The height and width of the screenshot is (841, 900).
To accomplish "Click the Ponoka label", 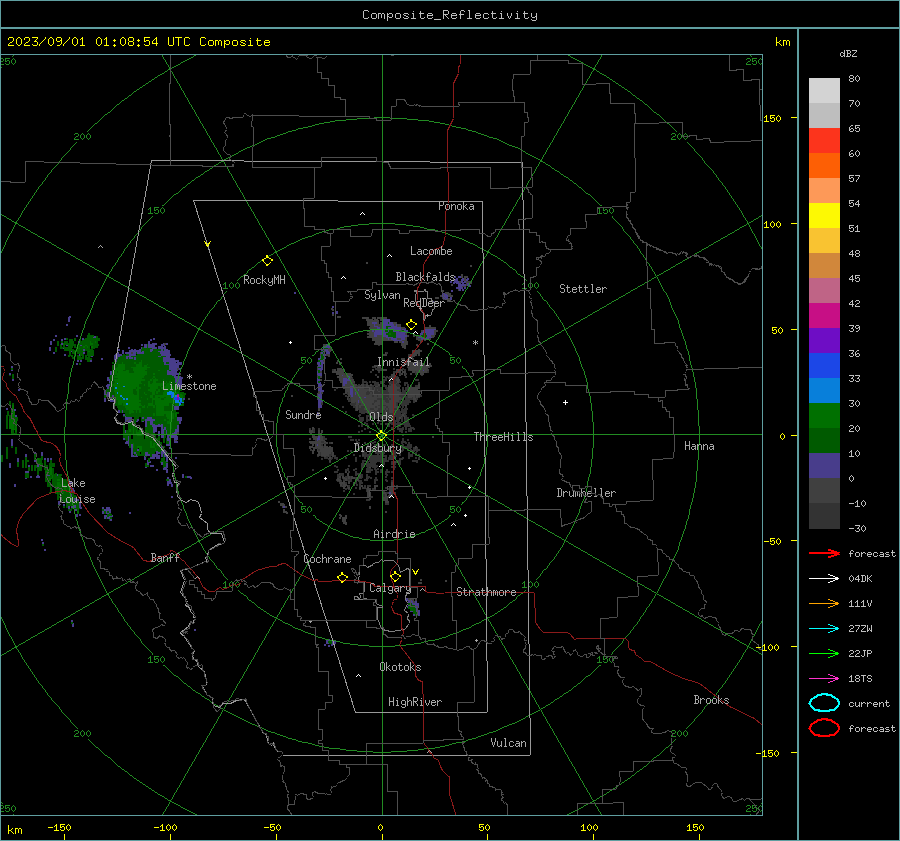I will [x=456, y=206].
